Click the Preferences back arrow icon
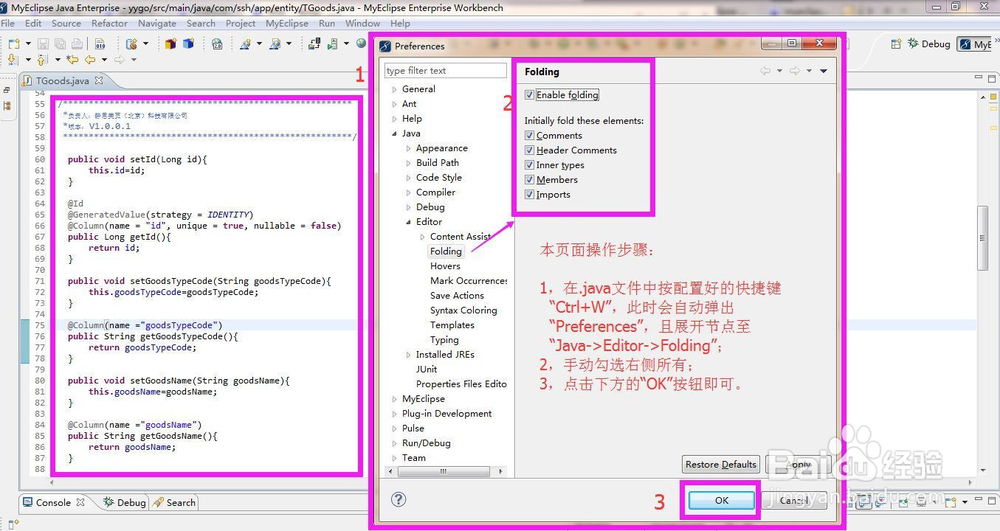Image resolution: width=1000 pixels, height=531 pixels. 765,71
